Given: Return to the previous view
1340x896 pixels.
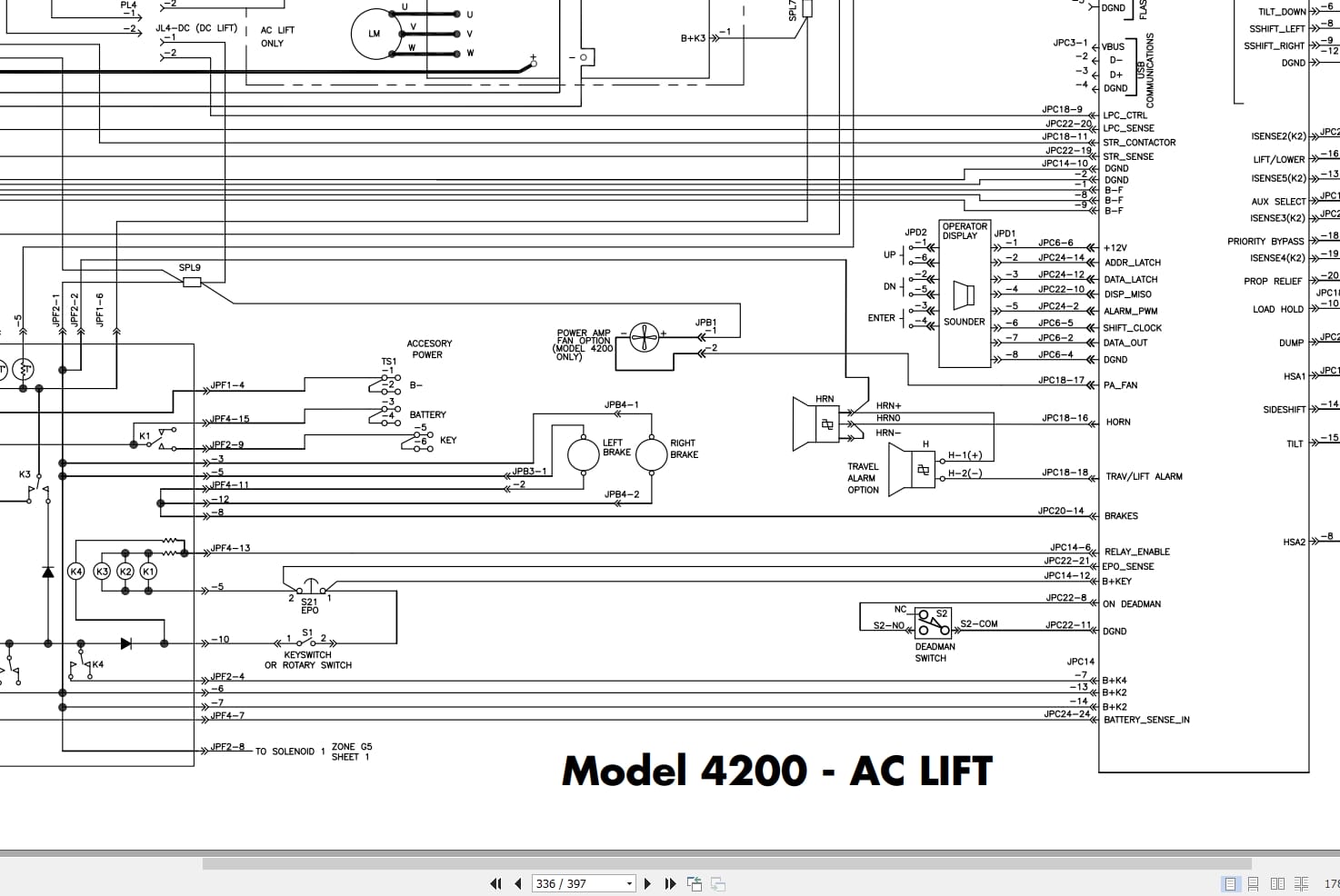Looking at the screenshot, I should click(x=695, y=883).
